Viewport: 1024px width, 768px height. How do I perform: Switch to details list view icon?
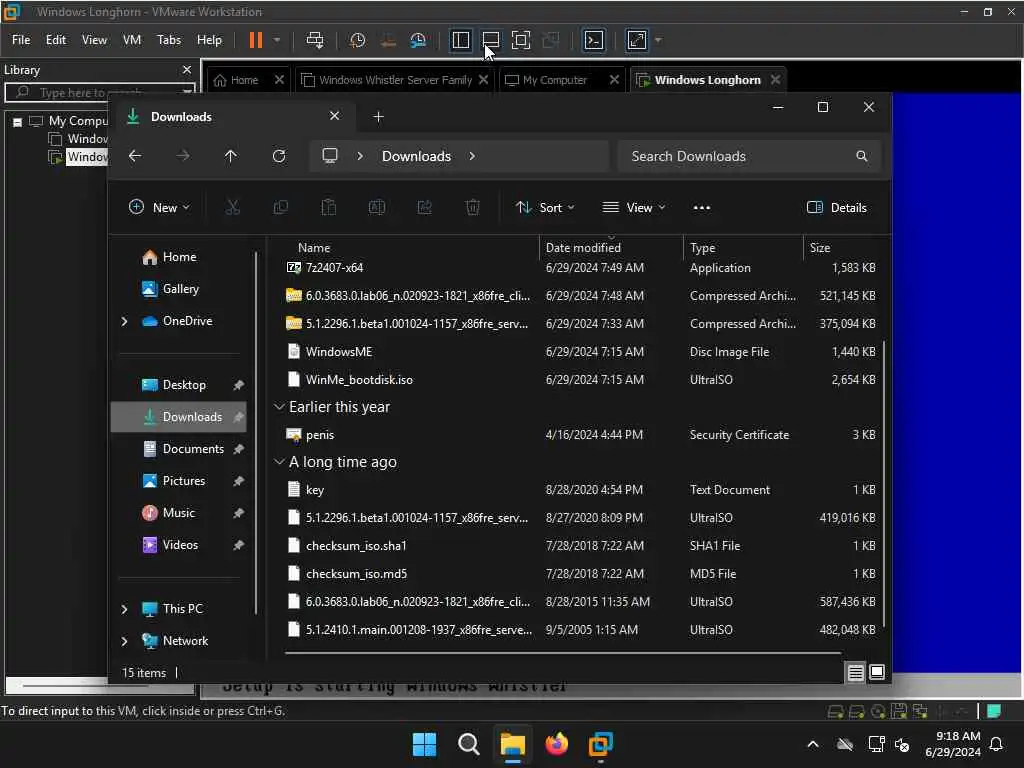point(856,672)
